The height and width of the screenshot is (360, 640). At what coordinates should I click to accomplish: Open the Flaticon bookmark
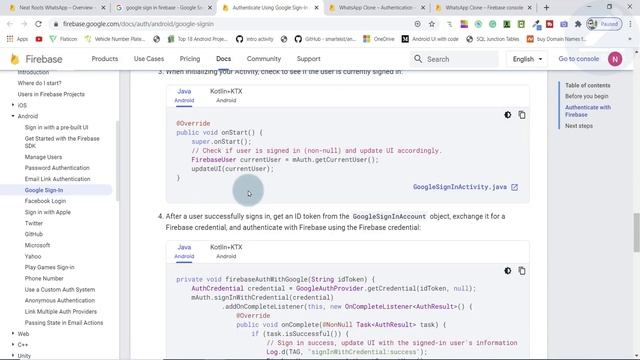point(63,39)
